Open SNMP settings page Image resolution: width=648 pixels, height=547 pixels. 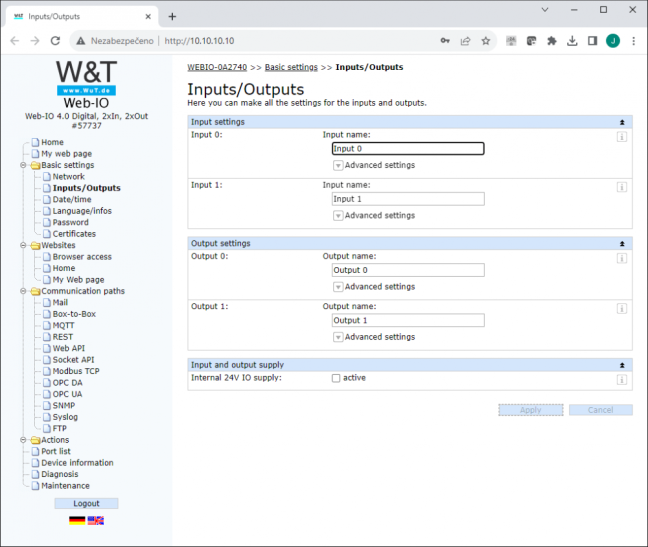coord(64,406)
